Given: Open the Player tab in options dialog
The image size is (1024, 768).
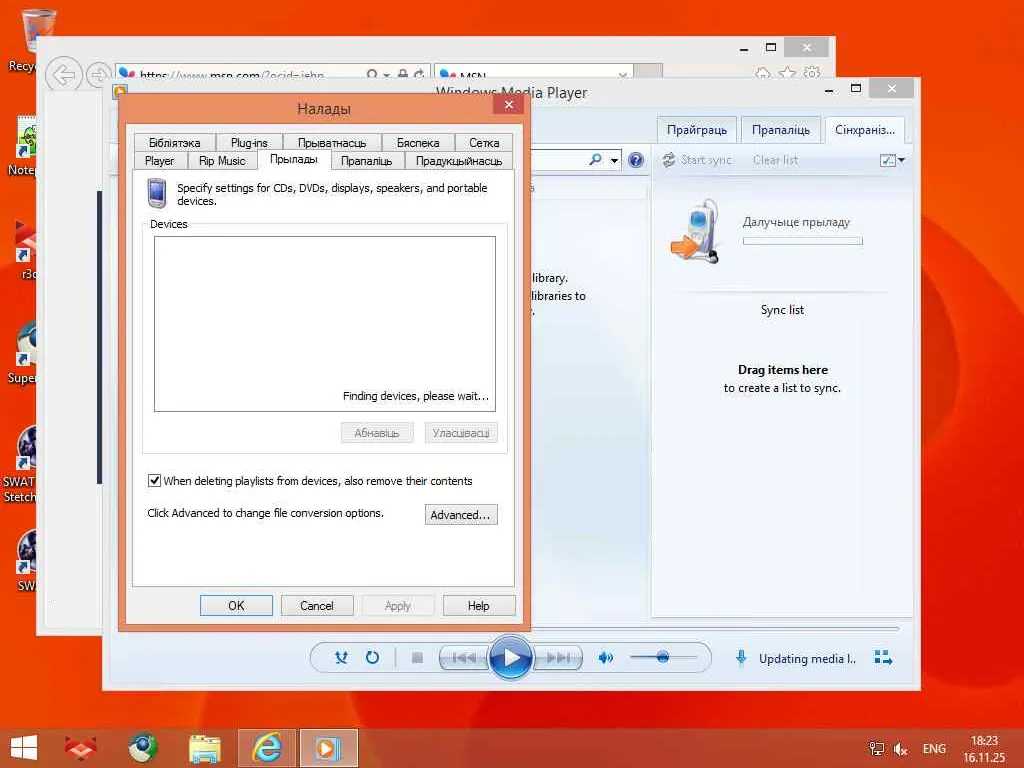Looking at the screenshot, I should [159, 161].
